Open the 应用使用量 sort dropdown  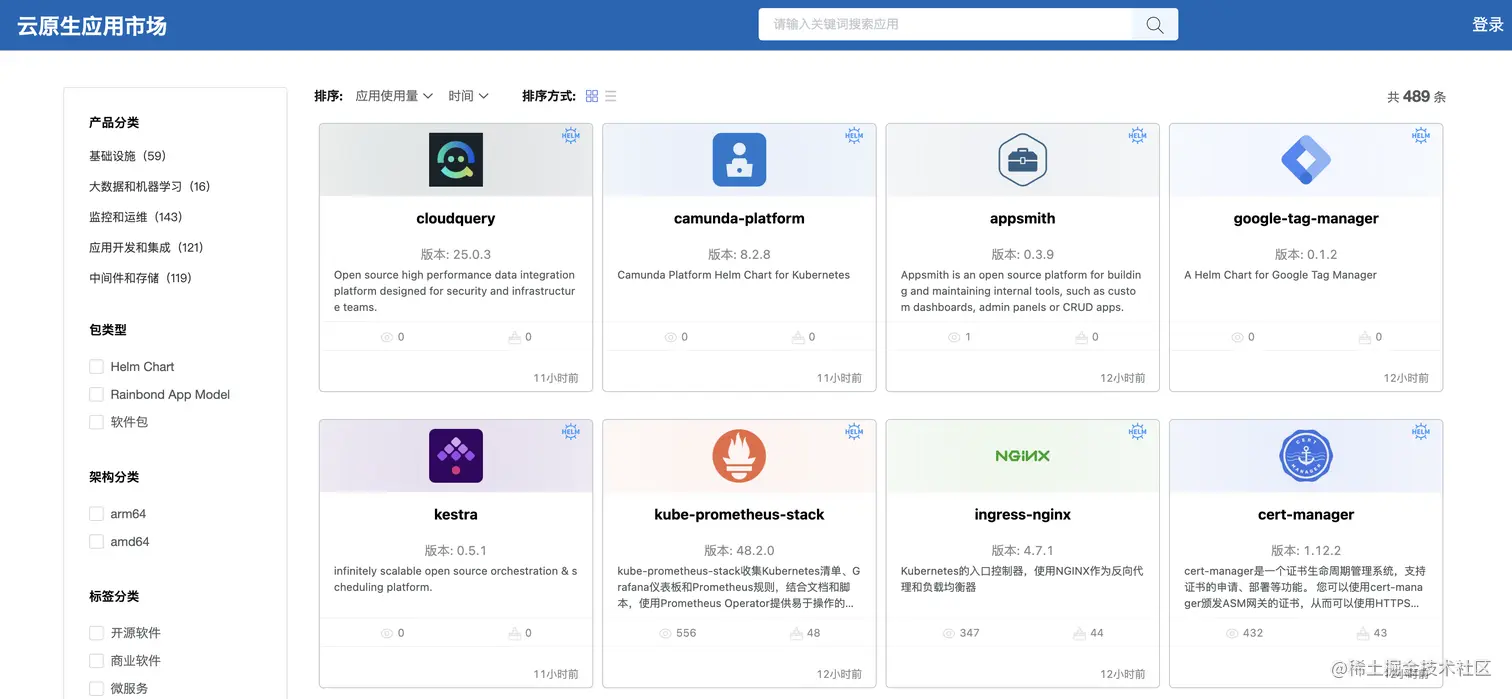pyautogui.click(x=394, y=96)
